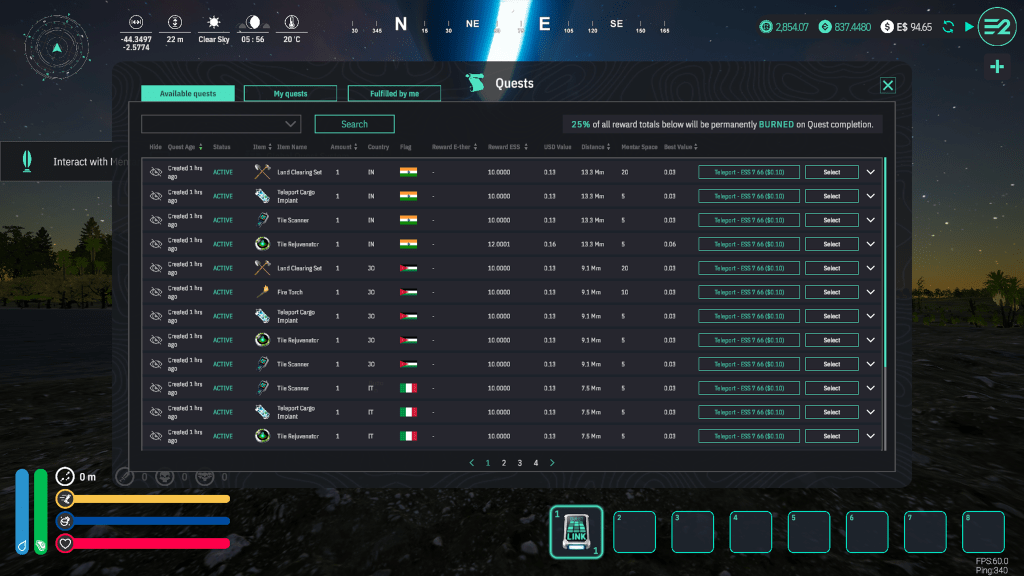Click the blue energy bar icon
Screen dimensions: 1024x576
point(65,521)
